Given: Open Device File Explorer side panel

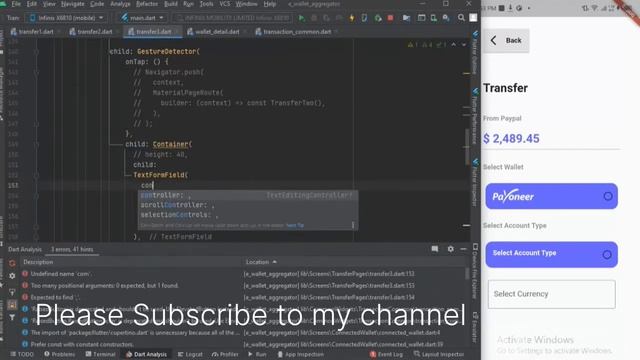Looking at the screenshot, I should coord(475,271).
